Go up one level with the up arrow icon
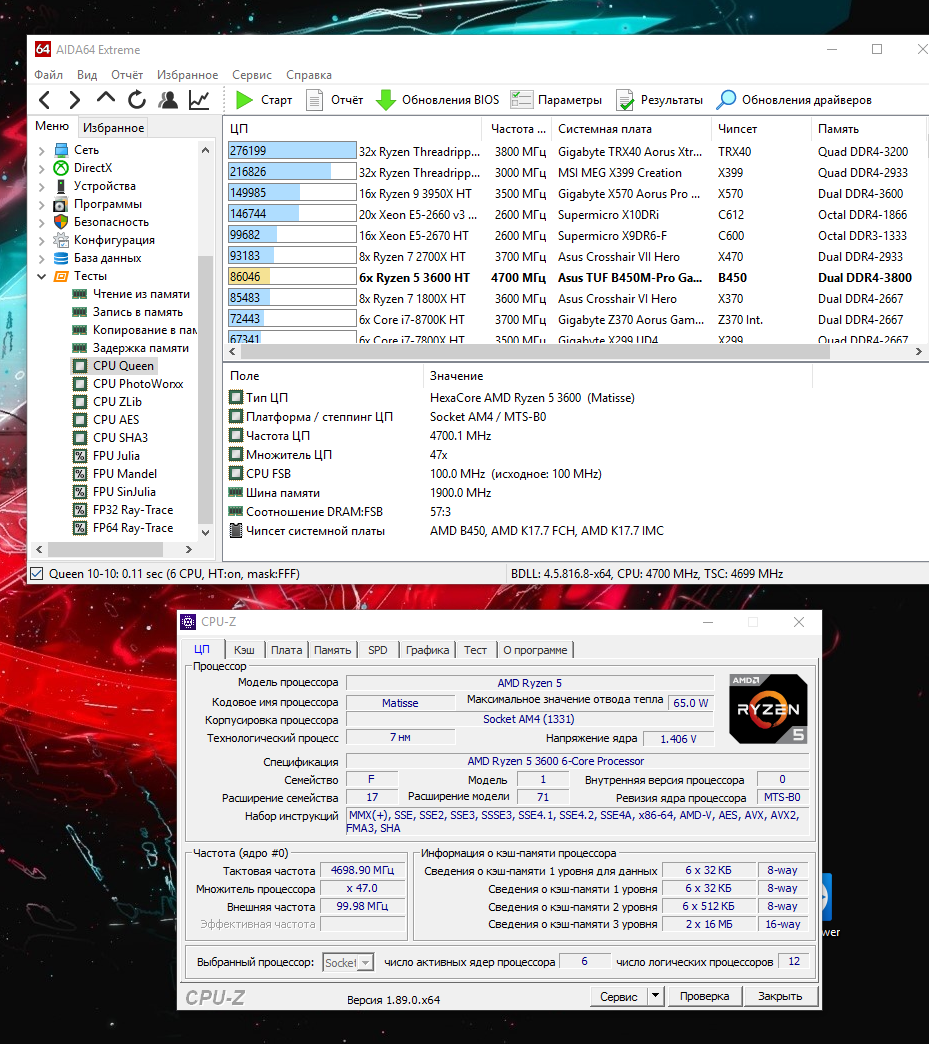The width and height of the screenshot is (929, 1044). coord(105,99)
